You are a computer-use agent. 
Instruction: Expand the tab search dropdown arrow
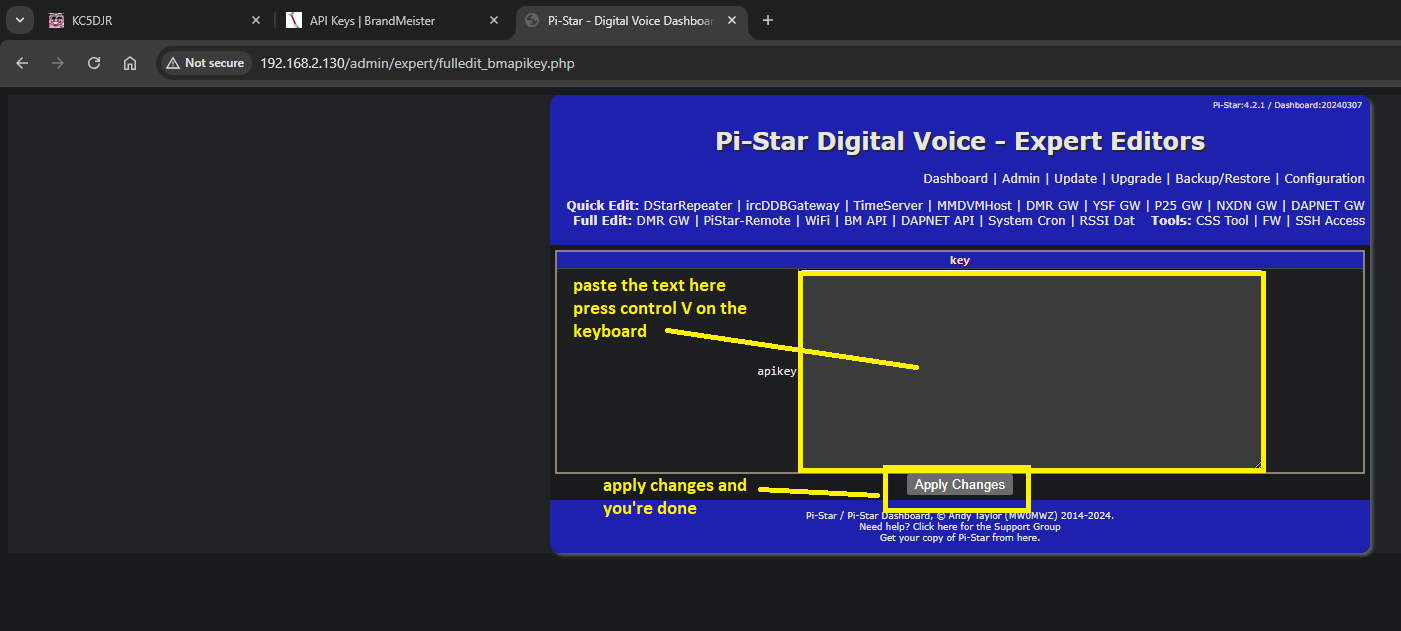(18, 20)
